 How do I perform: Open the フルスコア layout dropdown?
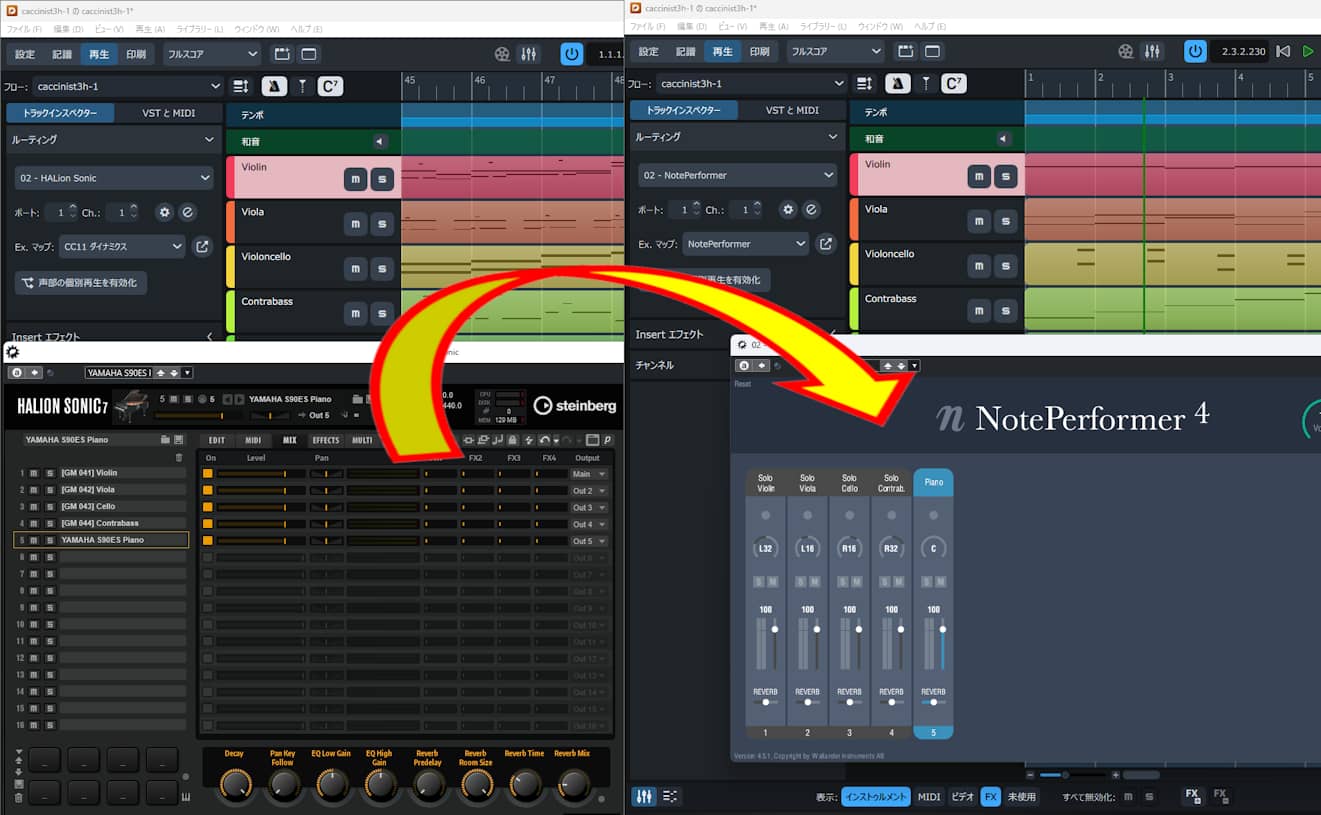[x=211, y=54]
